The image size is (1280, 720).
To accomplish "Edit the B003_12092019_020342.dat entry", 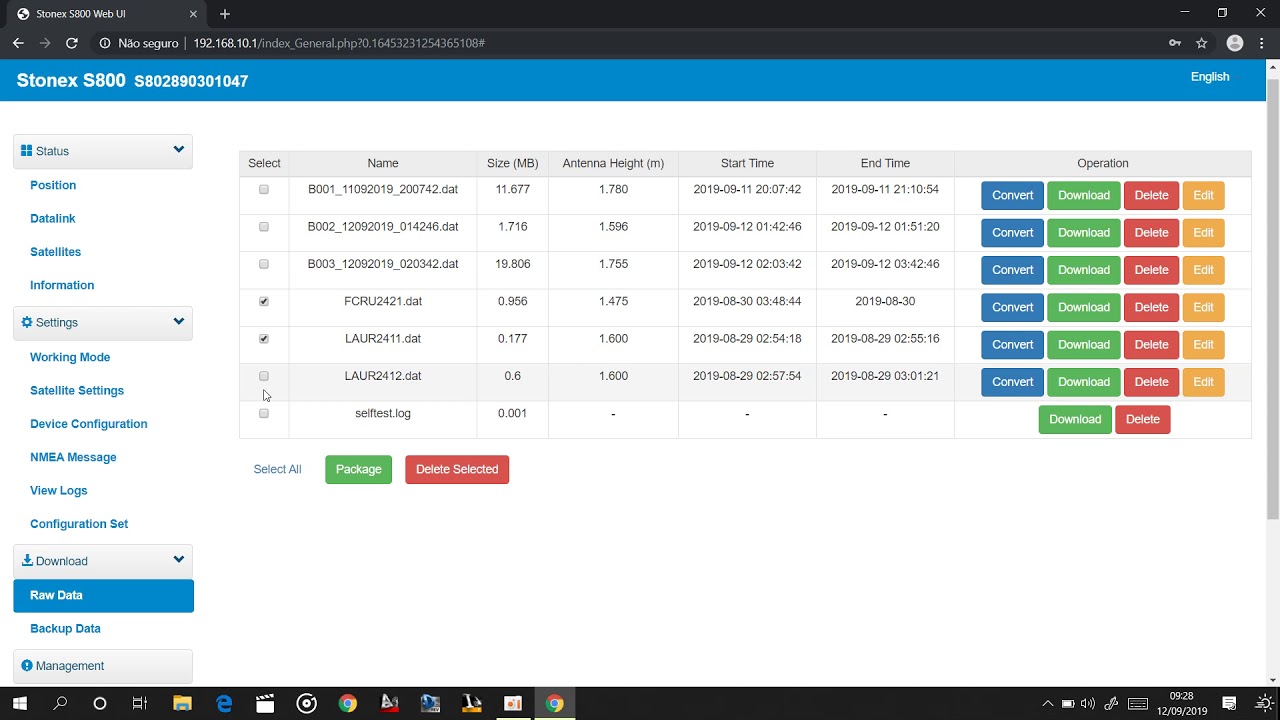I will [1203, 270].
